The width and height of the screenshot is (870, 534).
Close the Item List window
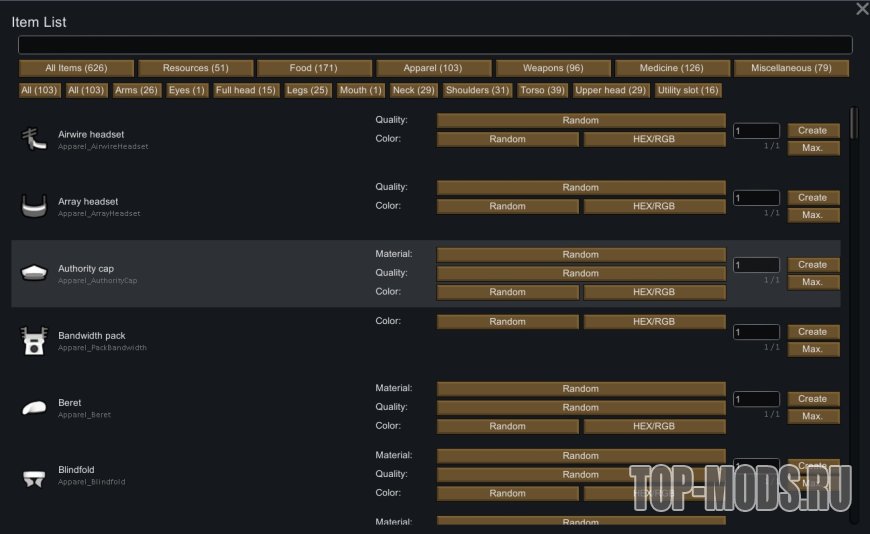[862, 9]
